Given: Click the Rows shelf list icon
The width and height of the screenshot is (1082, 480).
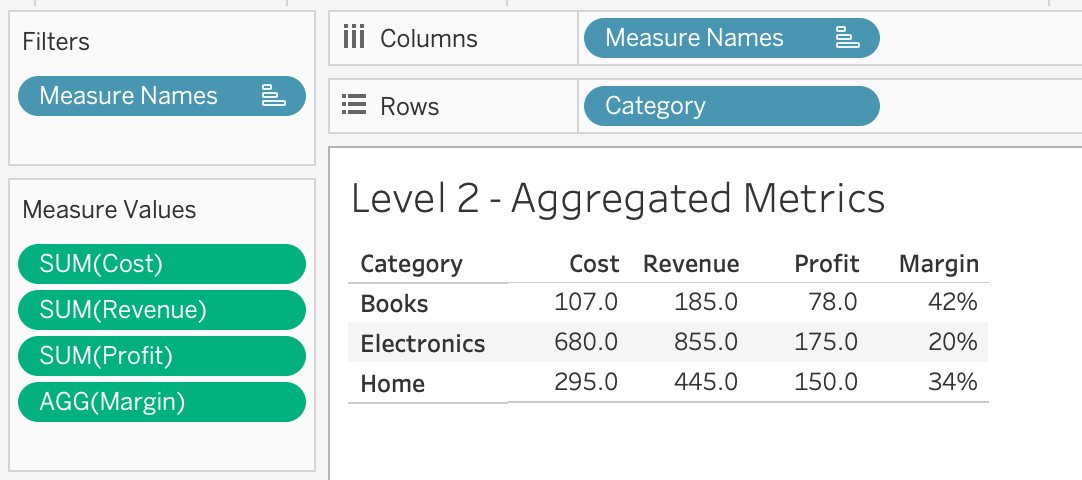Looking at the screenshot, I should (353, 106).
